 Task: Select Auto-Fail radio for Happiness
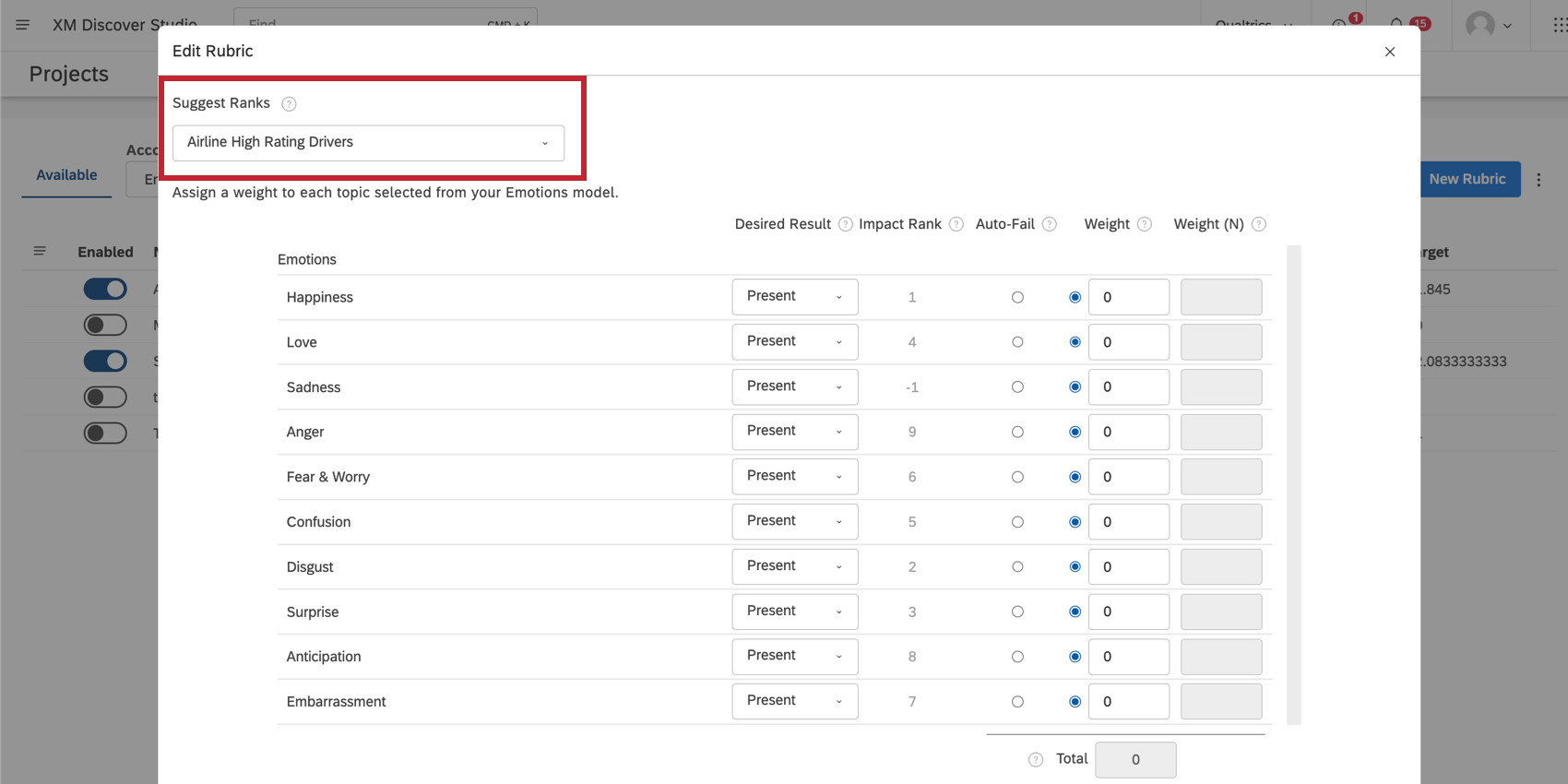coord(1017,298)
